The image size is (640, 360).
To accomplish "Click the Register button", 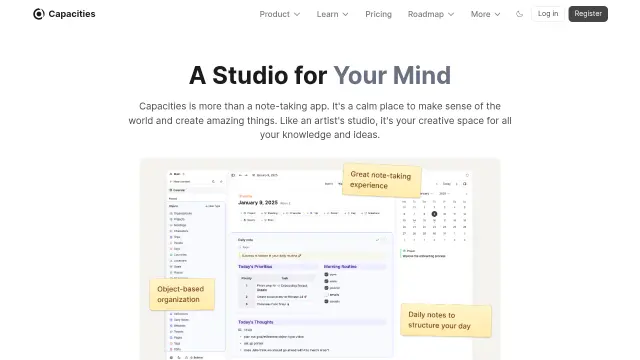I will pyautogui.click(x=588, y=14).
